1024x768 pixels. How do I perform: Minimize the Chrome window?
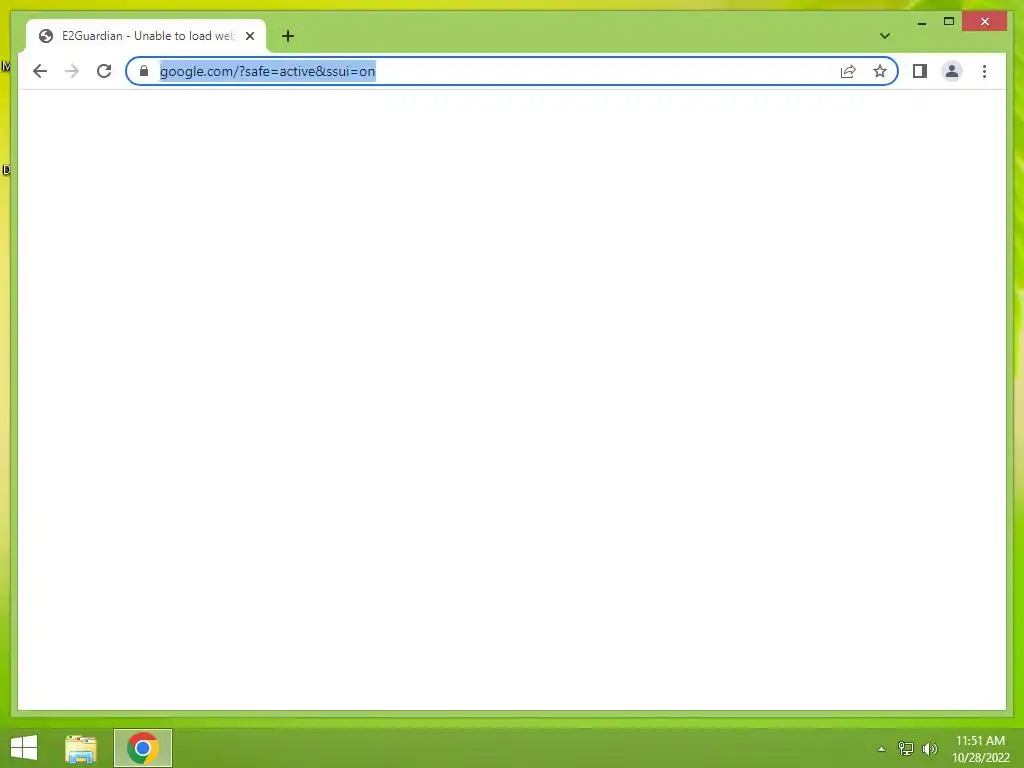tap(921, 22)
